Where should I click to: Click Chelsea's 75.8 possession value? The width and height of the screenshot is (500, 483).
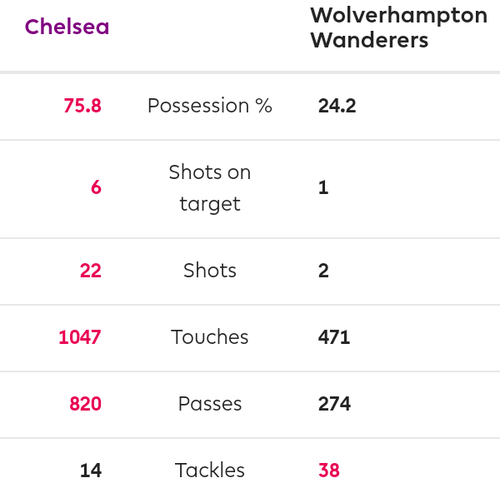pos(82,106)
